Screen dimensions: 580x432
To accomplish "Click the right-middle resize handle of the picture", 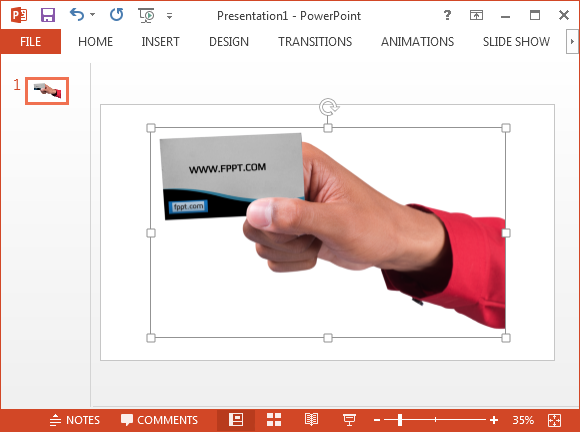I will coord(506,233).
